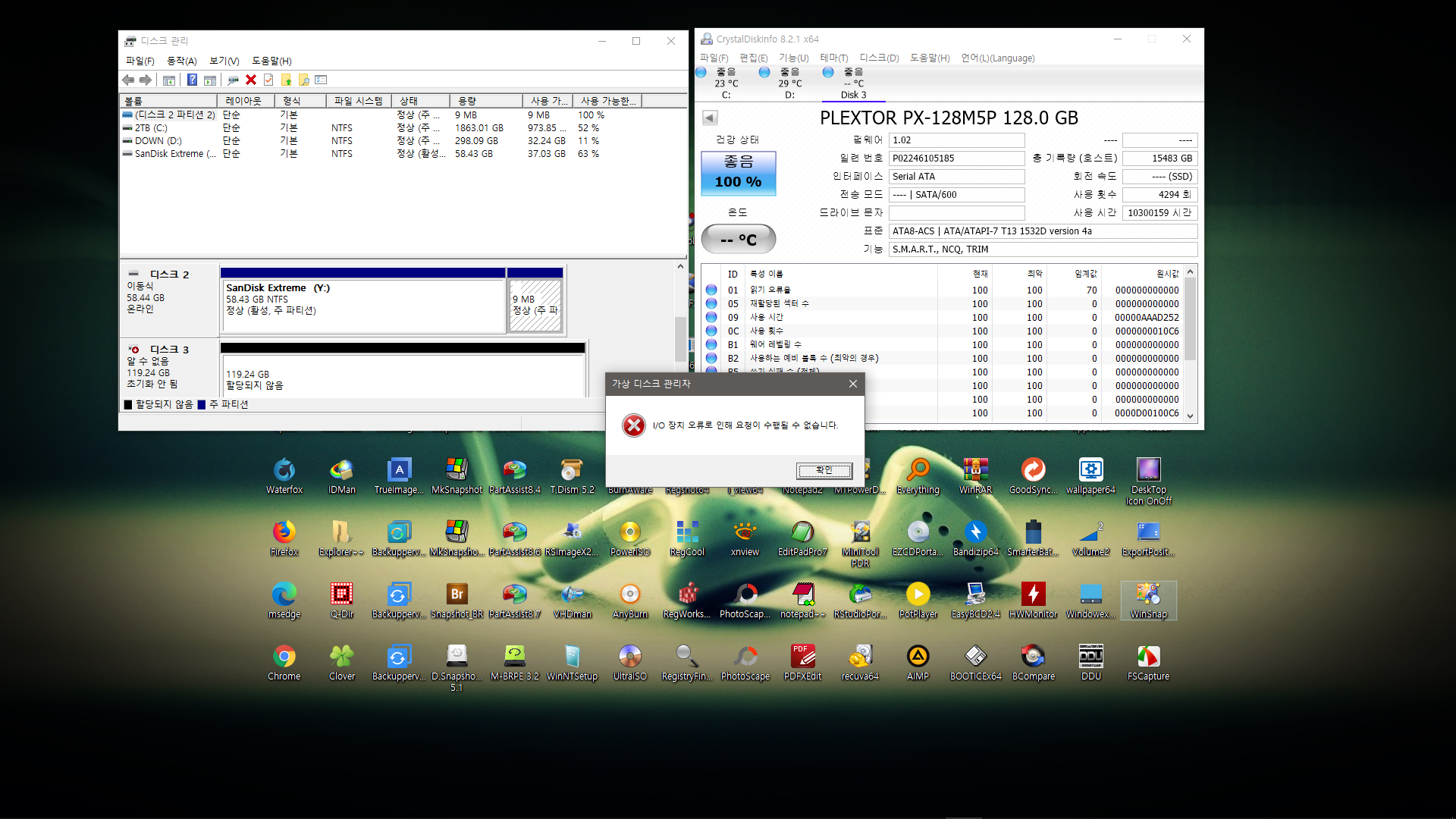Click the show/hide console tree toolbar icon
The width and height of the screenshot is (1456, 819).
tap(169, 80)
